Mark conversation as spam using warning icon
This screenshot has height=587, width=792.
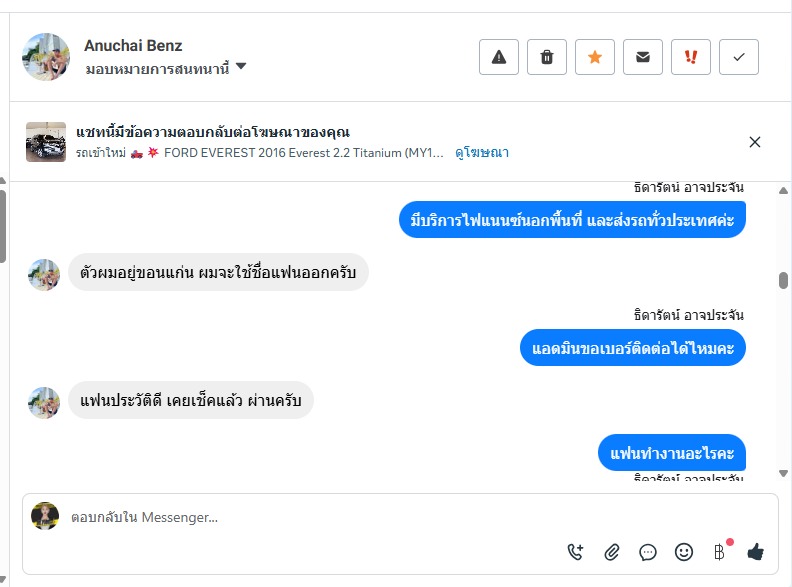[499, 57]
